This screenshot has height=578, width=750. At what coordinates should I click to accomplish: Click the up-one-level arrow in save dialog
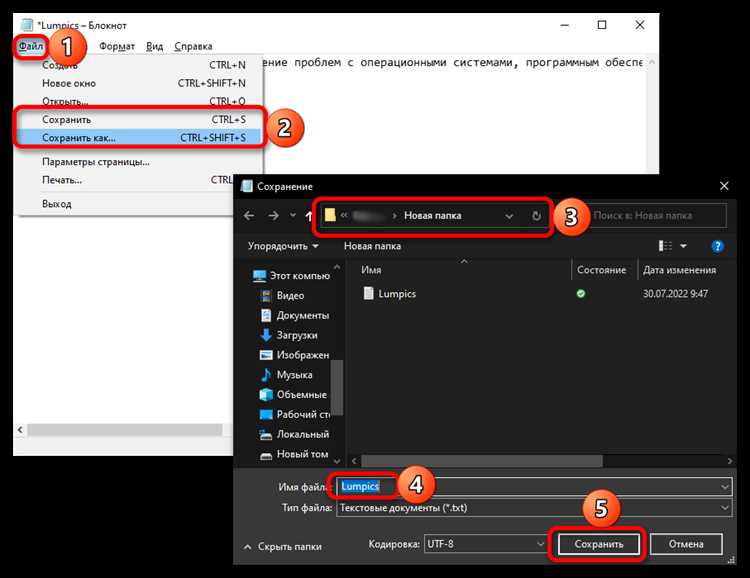(309, 216)
